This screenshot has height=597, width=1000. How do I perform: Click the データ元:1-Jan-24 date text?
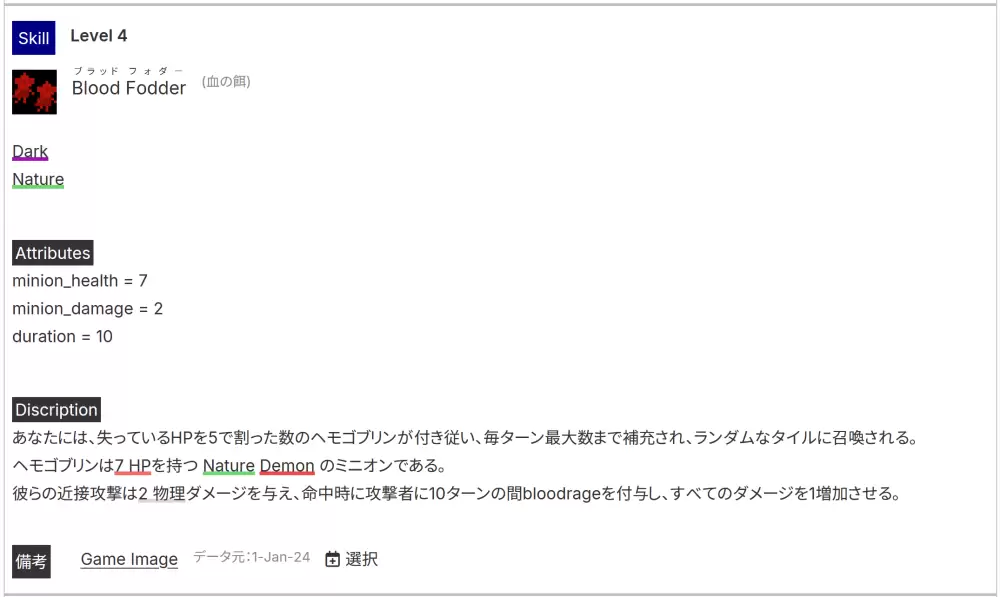coord(252,557)
